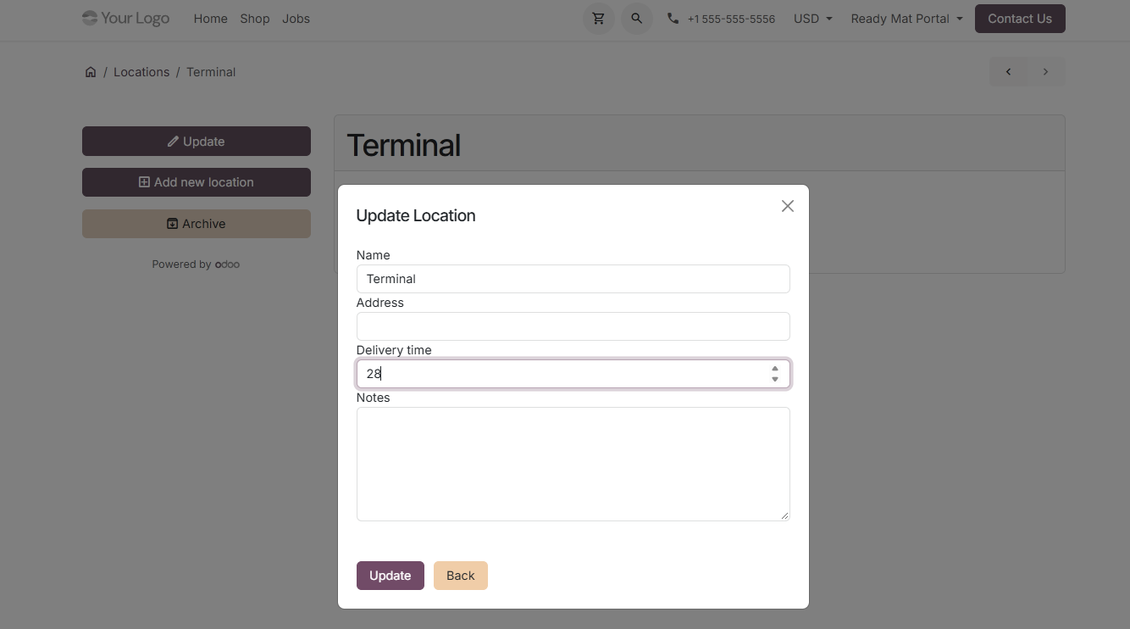Click the Archive button

click(x=196, y=224)
